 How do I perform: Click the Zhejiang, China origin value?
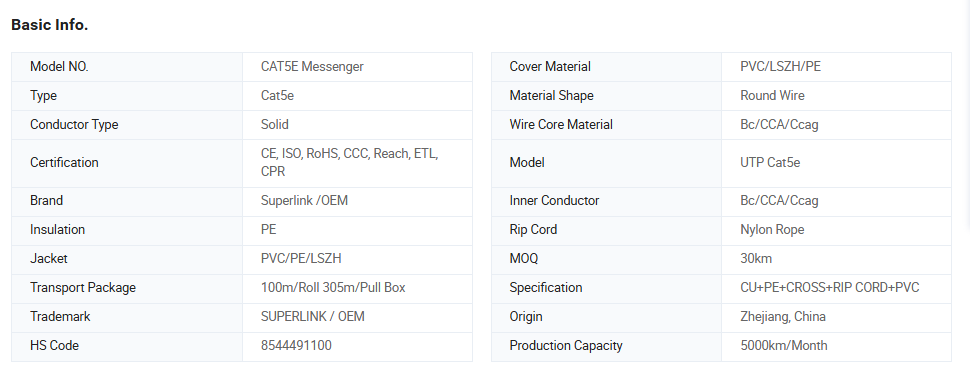click(x=783, y=317)
